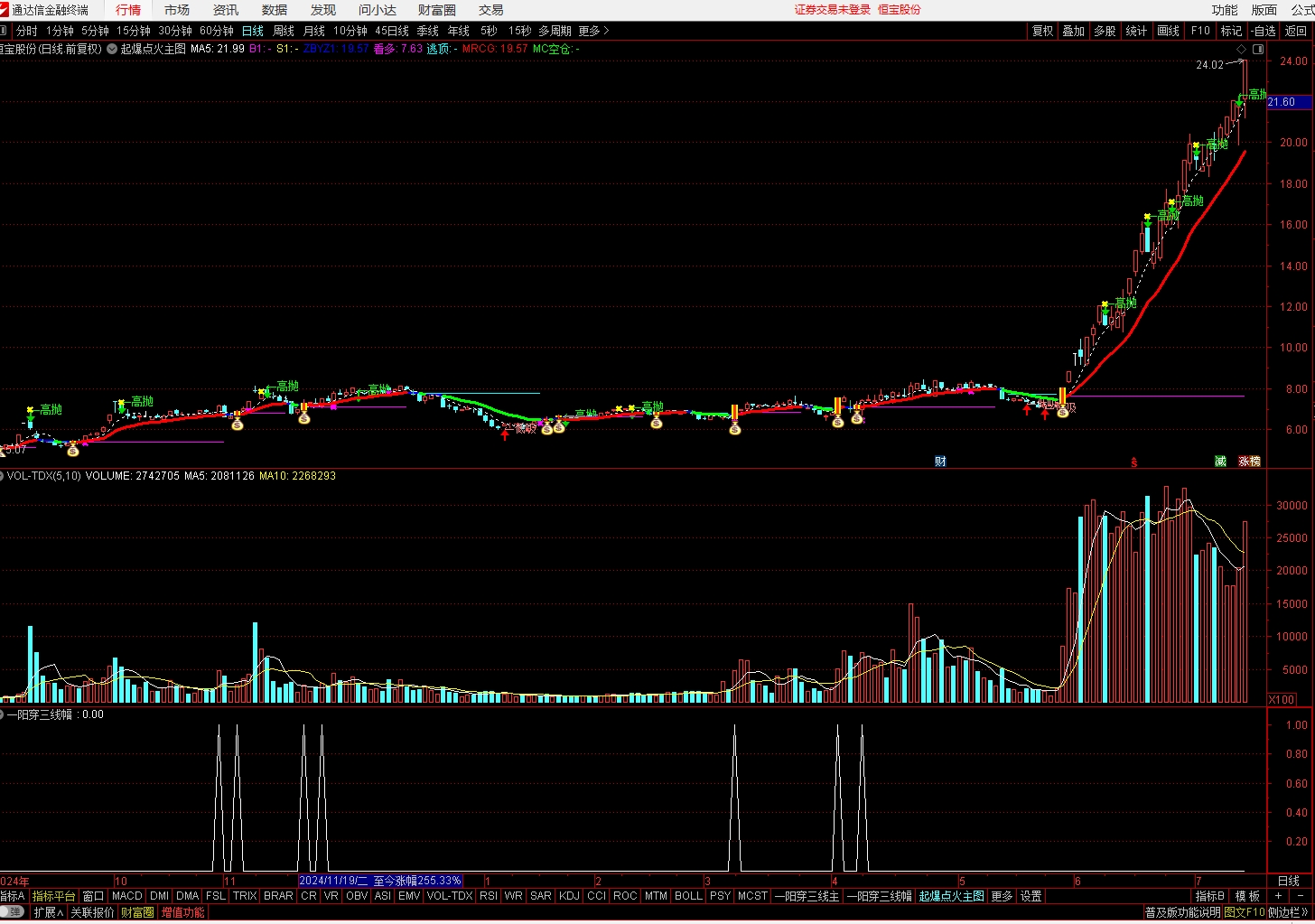Click the F10 toolbar button

[x=1200, y=31]
